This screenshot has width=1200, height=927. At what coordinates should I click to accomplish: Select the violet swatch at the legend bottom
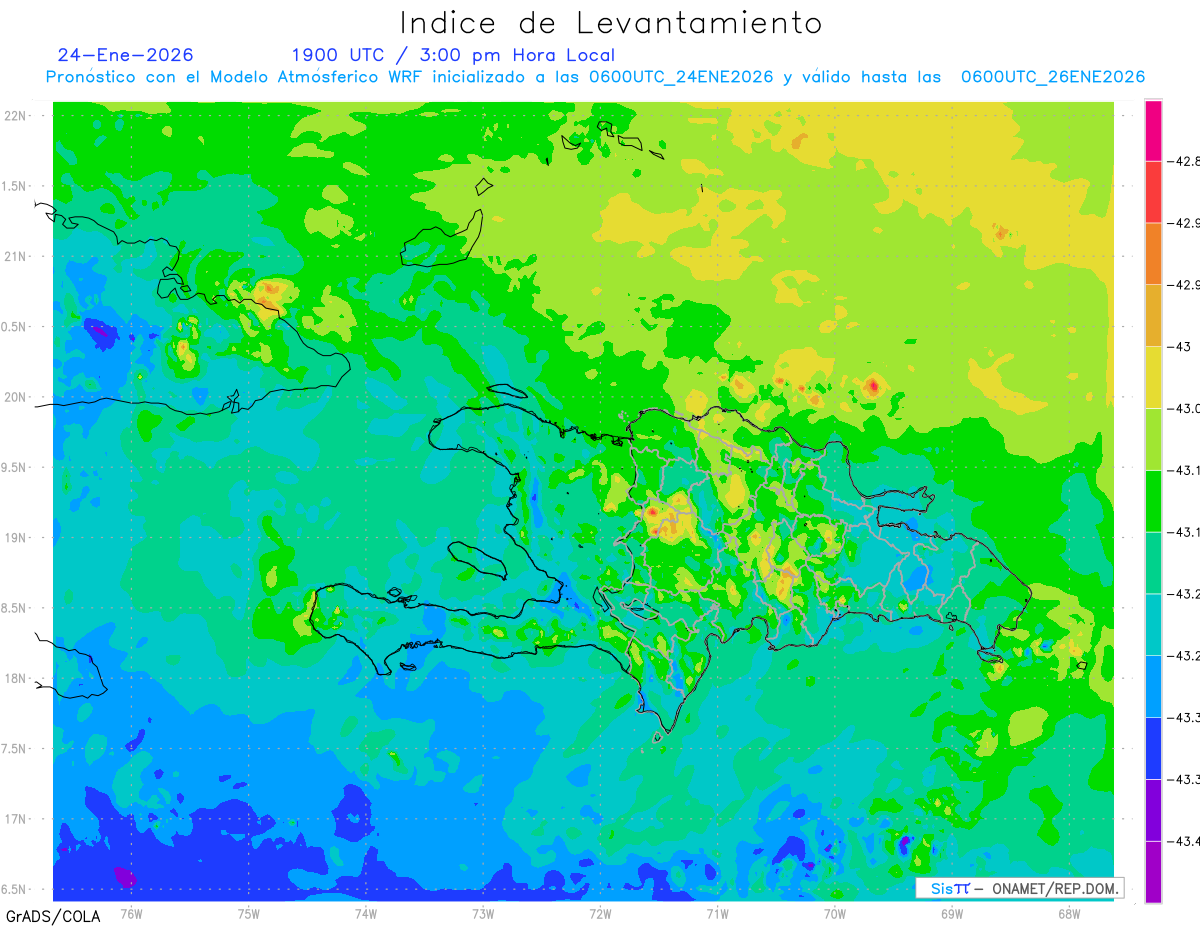click(x=1153, y=872)
